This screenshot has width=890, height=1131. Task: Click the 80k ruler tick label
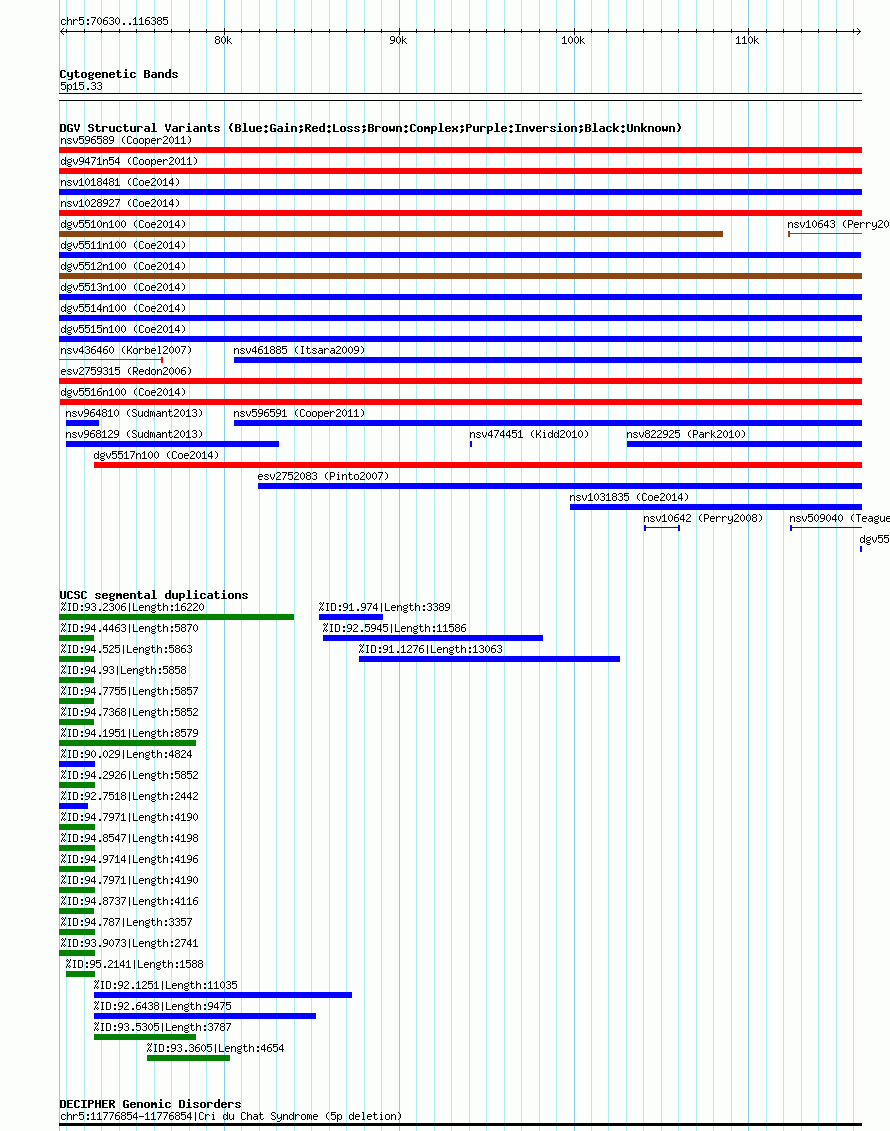click(x=224, y=40)
